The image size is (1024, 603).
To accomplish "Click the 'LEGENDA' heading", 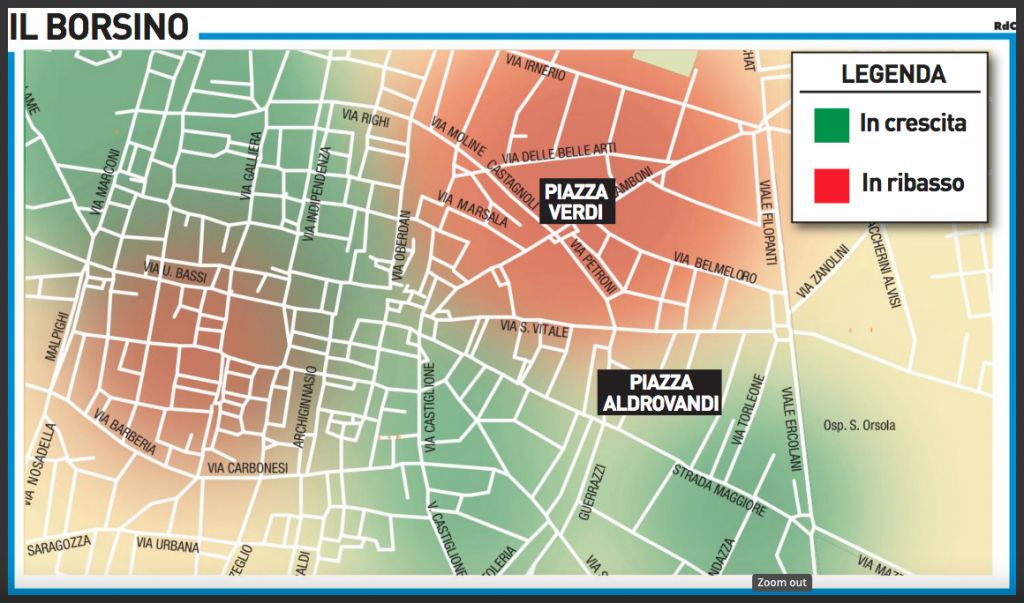I will click(x=893, y=74).
